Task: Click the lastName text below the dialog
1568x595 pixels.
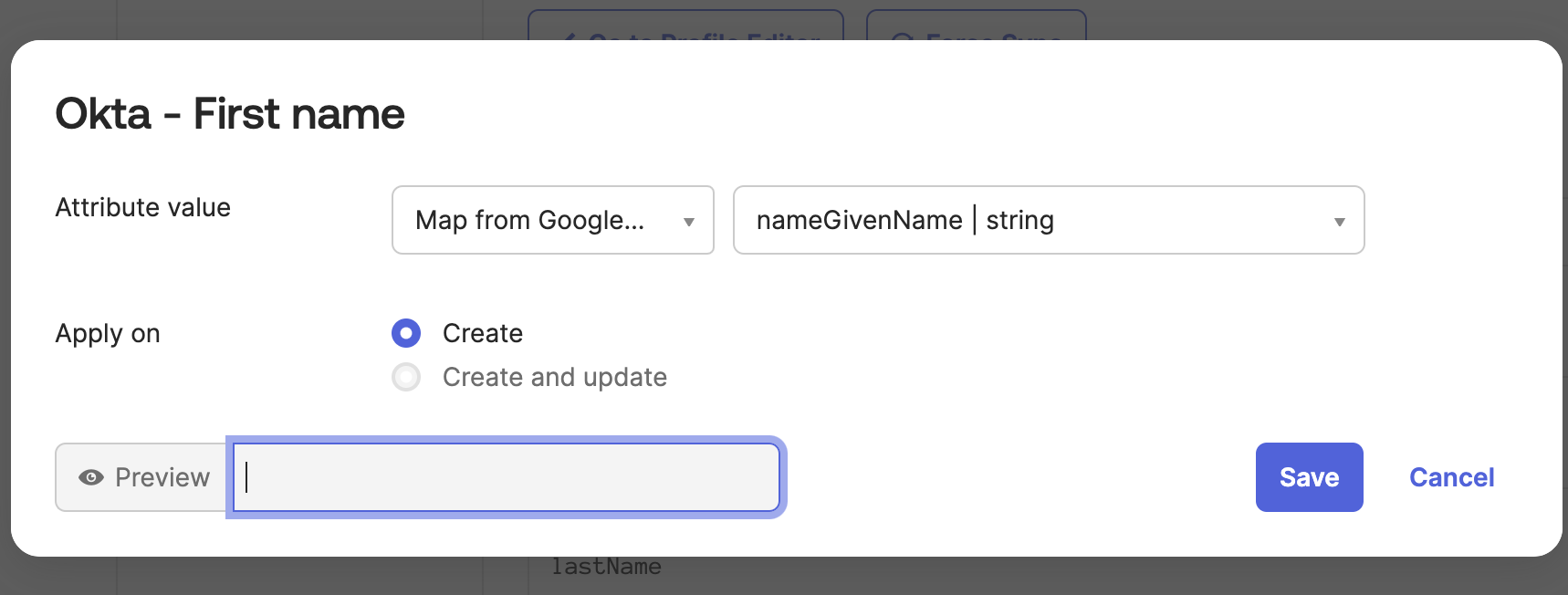Action: point(606,567)
